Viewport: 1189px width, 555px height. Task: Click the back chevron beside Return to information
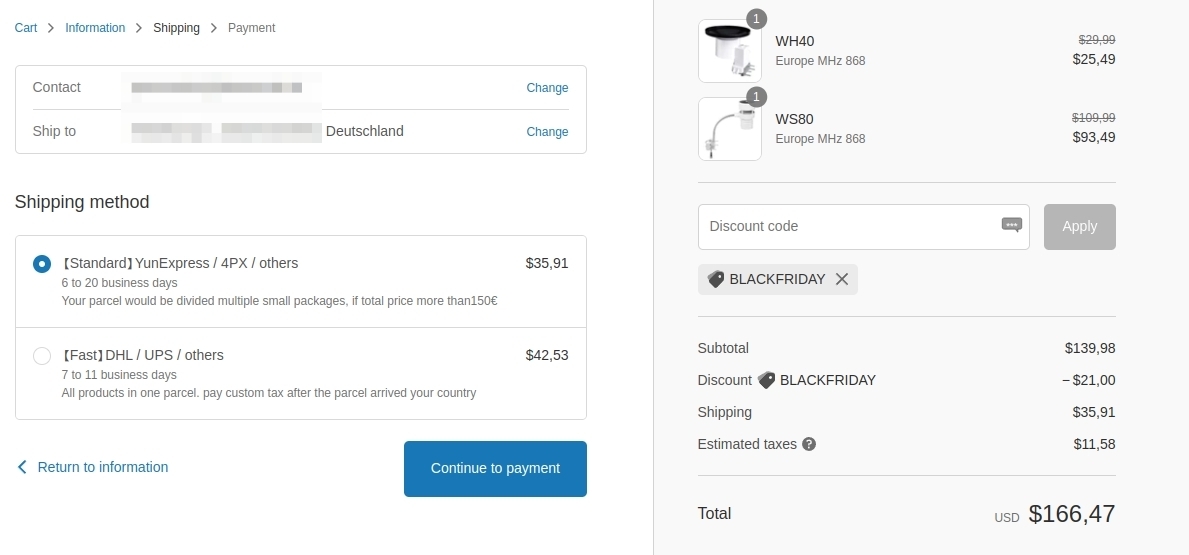tap(22, 467)
